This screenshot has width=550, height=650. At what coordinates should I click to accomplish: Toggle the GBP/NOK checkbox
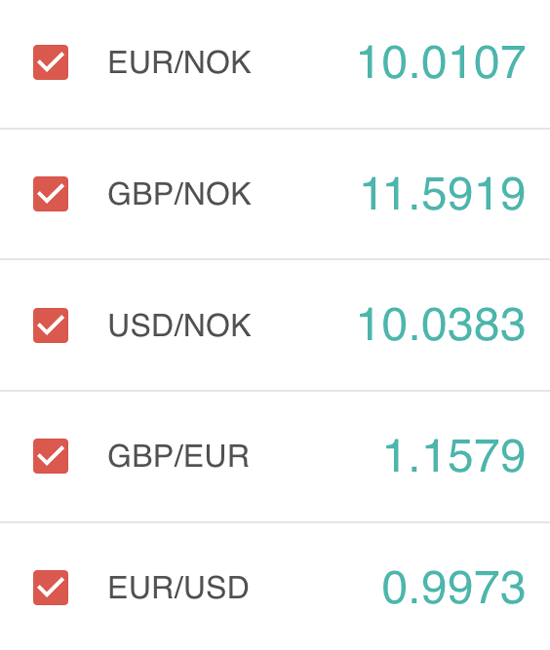[51, 194]
